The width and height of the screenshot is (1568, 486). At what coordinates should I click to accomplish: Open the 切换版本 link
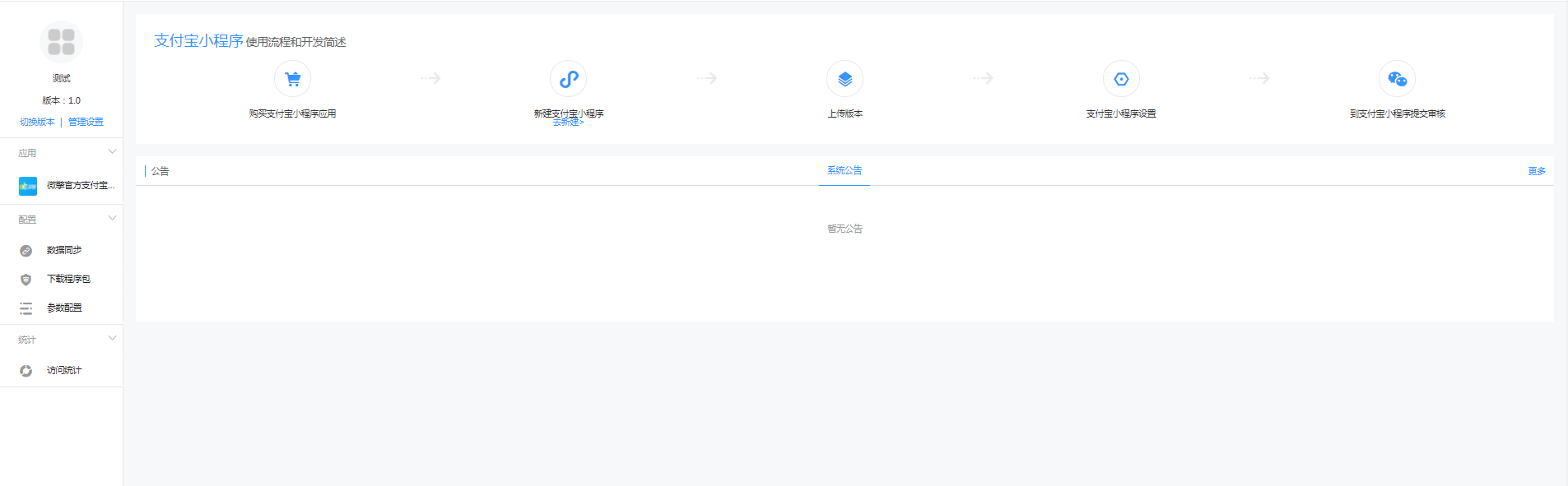click(x=37, y=122)
